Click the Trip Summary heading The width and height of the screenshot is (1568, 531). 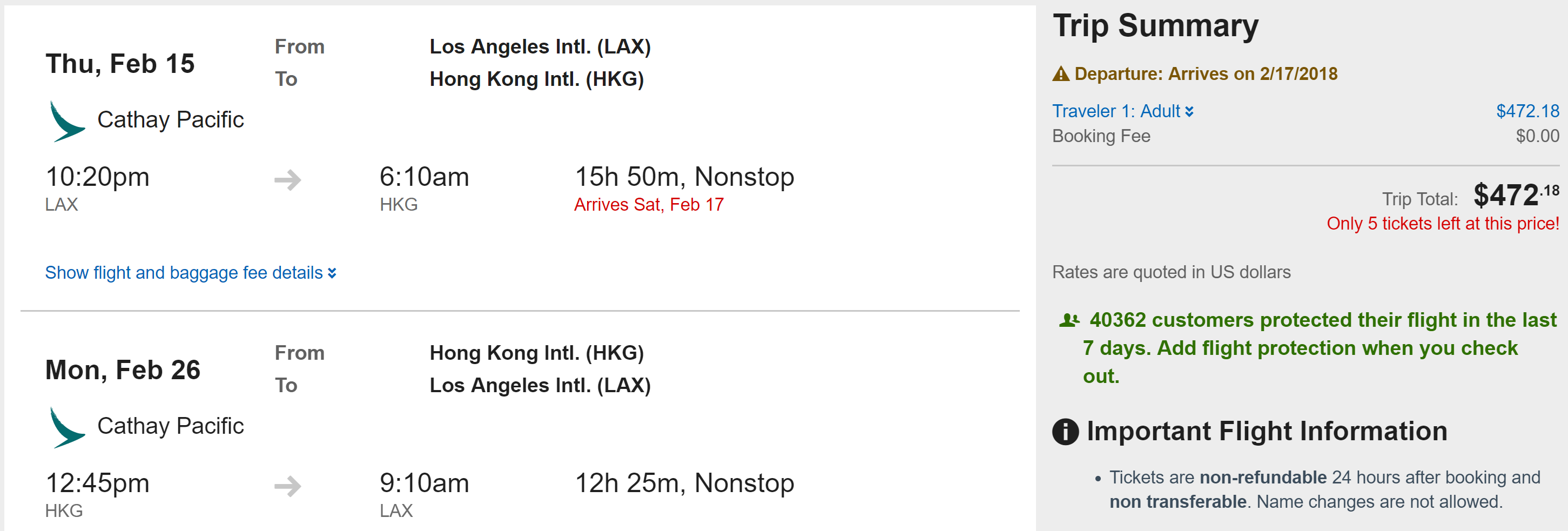1155,26
